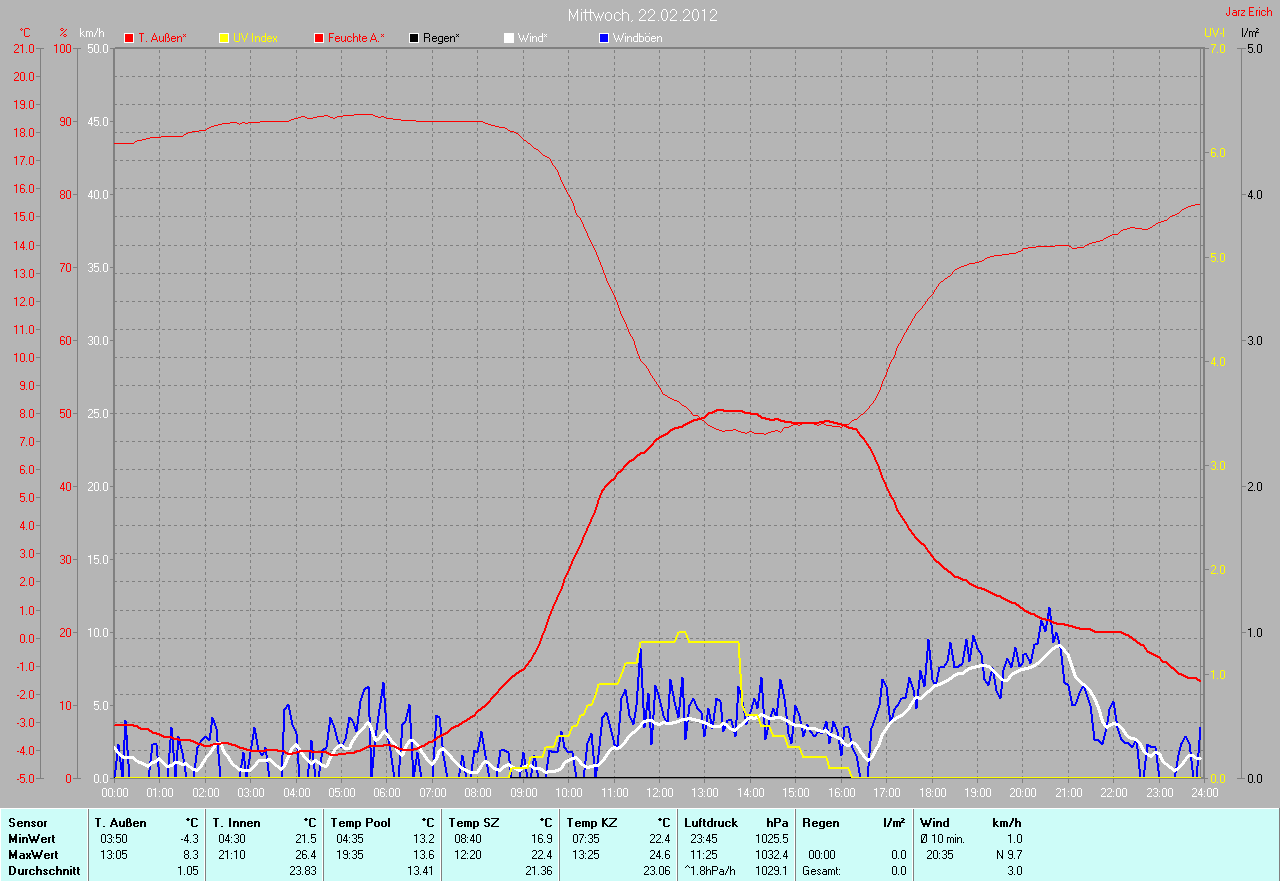The width and height of the screenshot is (1280, 881).
Task: Select the "T. Innen" column header
Action: (x=236, y=823)
